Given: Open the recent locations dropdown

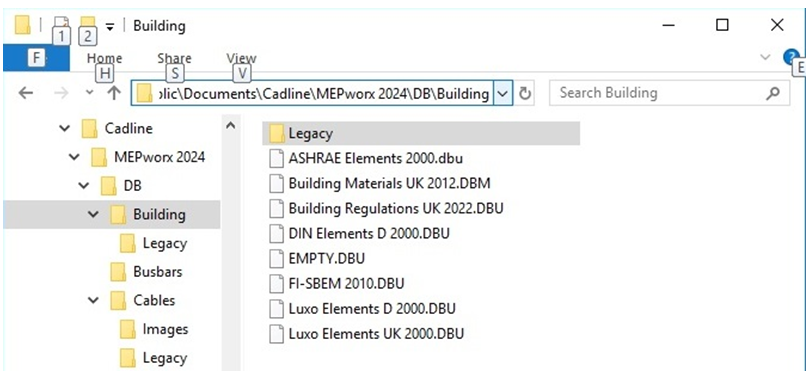Looking at the screenshot, I should (89, 93).
